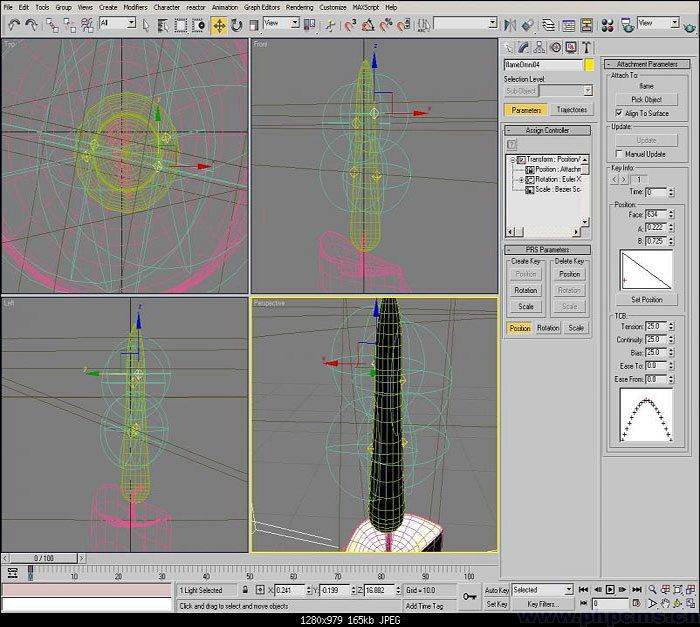Screen dimensions: 700x627
Task: Open the MAXScript menu
Action: tap(366, 7)
